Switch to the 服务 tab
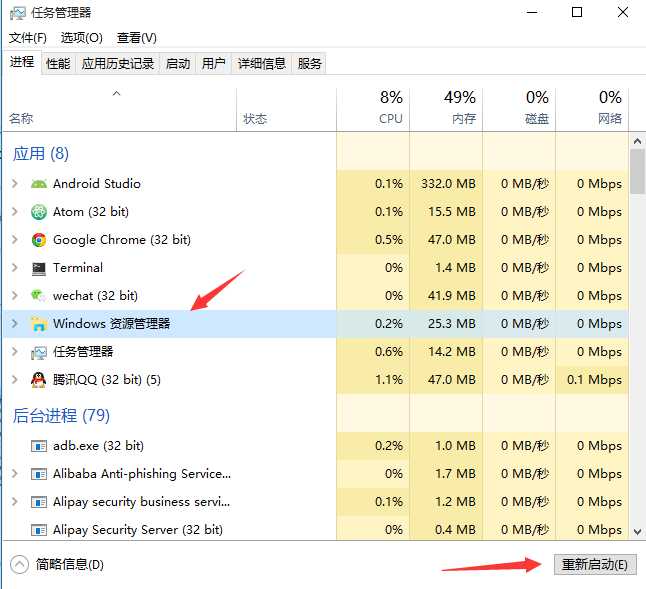 click(x=309, y=63)
